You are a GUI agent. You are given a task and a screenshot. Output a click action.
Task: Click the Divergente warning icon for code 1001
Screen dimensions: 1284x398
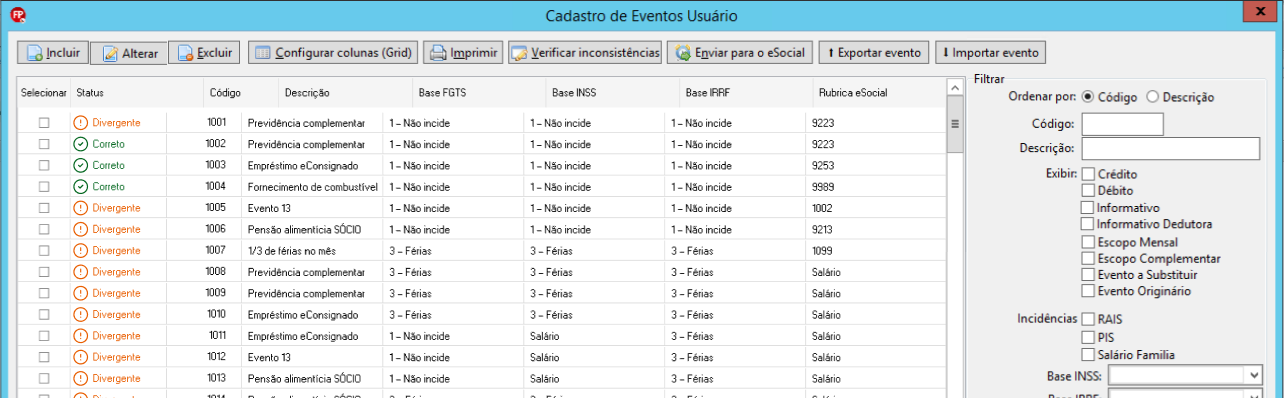click(x=80, y=122)
